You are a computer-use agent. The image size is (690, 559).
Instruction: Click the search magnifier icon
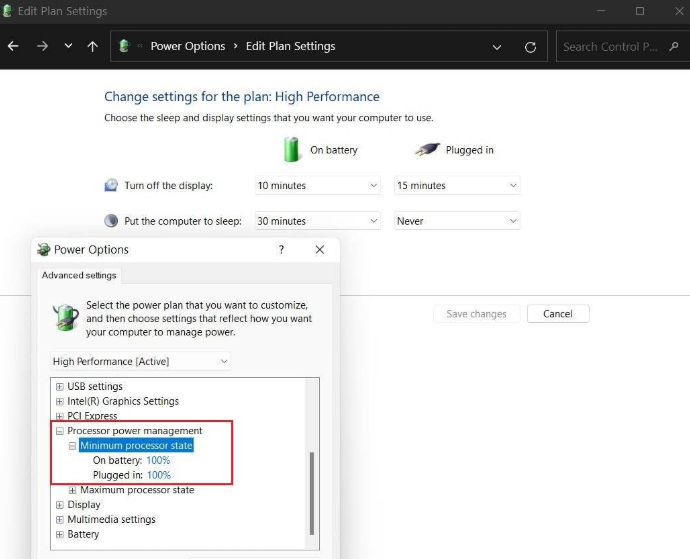(x=675, y=47)
